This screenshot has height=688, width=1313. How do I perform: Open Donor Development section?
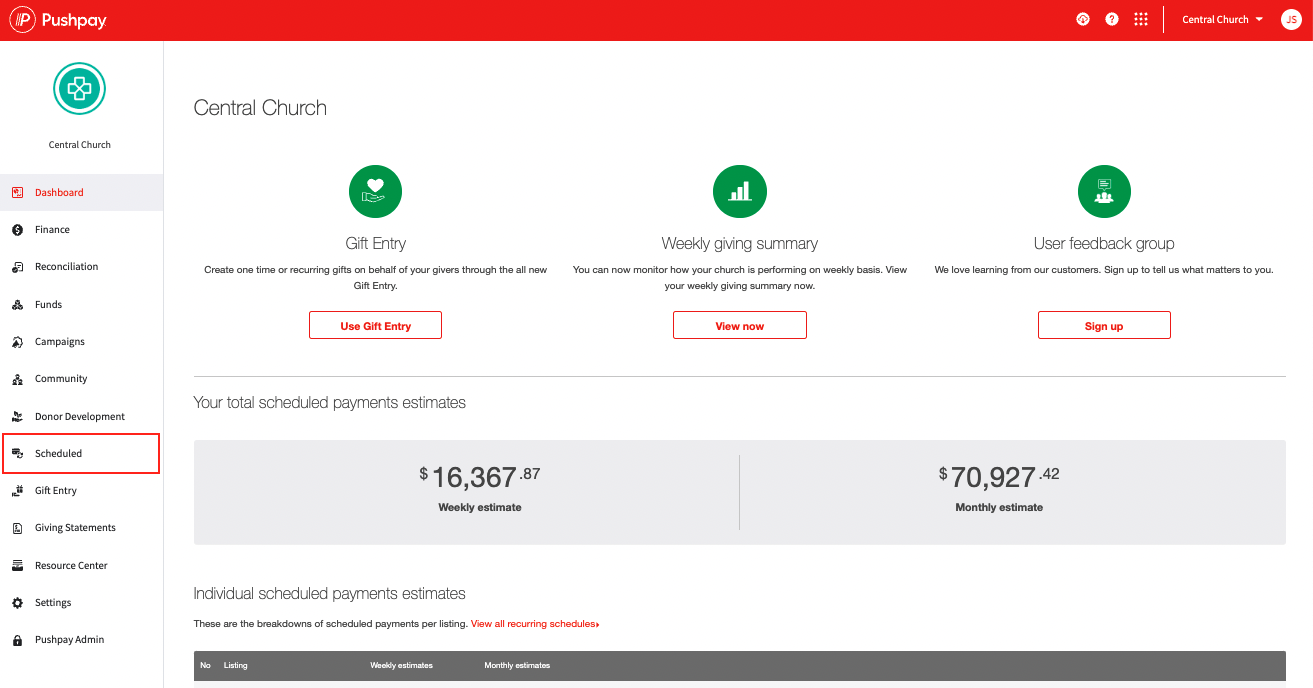pos(79,417)
